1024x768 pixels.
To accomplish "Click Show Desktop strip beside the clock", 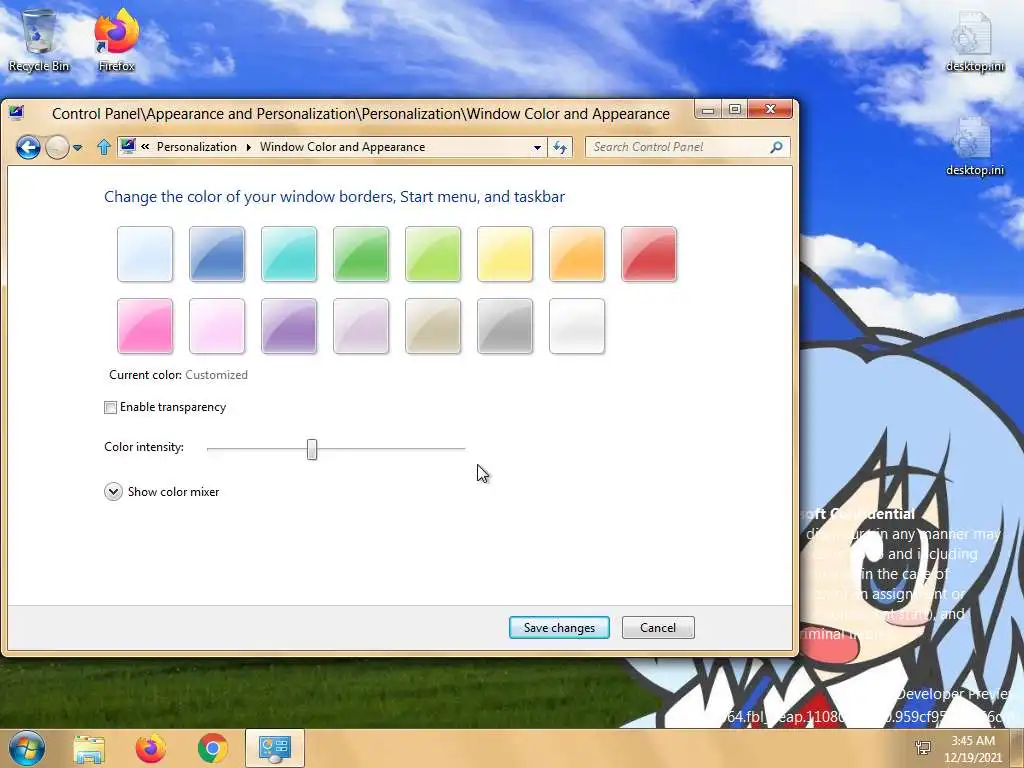I will pos(1017,748).
